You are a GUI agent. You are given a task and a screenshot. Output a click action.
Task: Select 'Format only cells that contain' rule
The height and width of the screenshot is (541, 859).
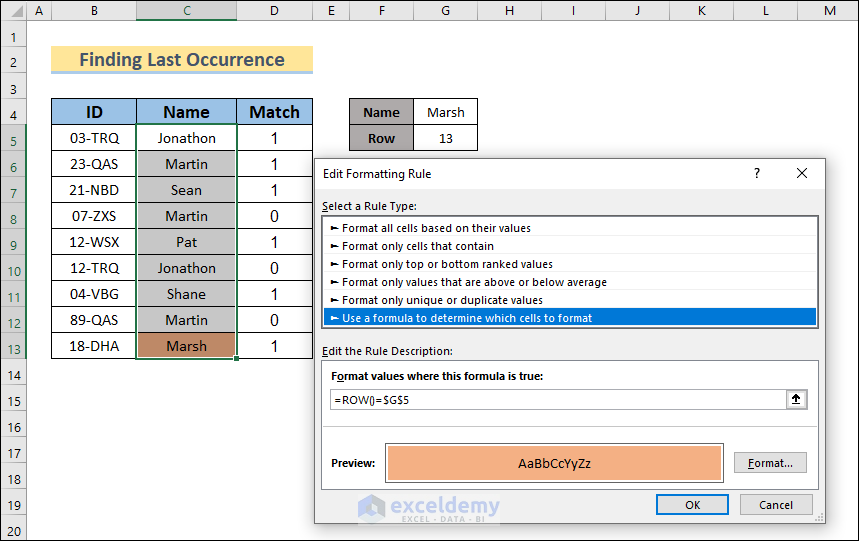point(417,246)
